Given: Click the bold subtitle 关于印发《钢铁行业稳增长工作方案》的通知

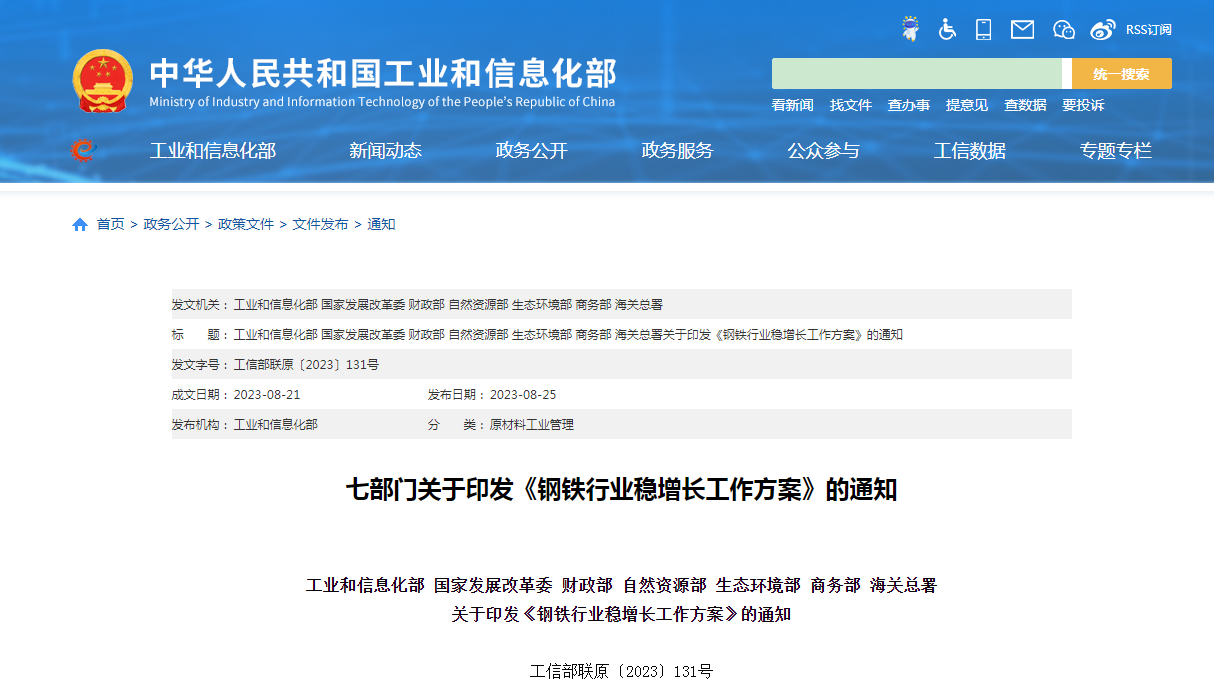Looking at the screenshot, I should (x=621, y=614).
